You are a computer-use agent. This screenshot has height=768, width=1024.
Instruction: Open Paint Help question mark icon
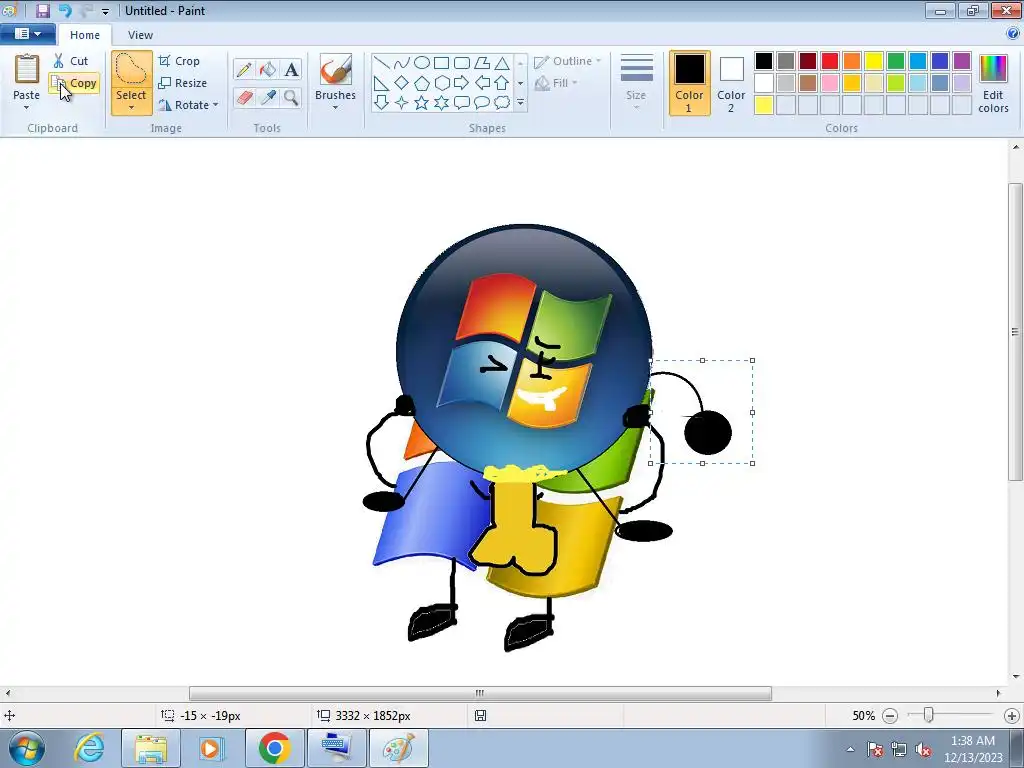click(1013, 34)
